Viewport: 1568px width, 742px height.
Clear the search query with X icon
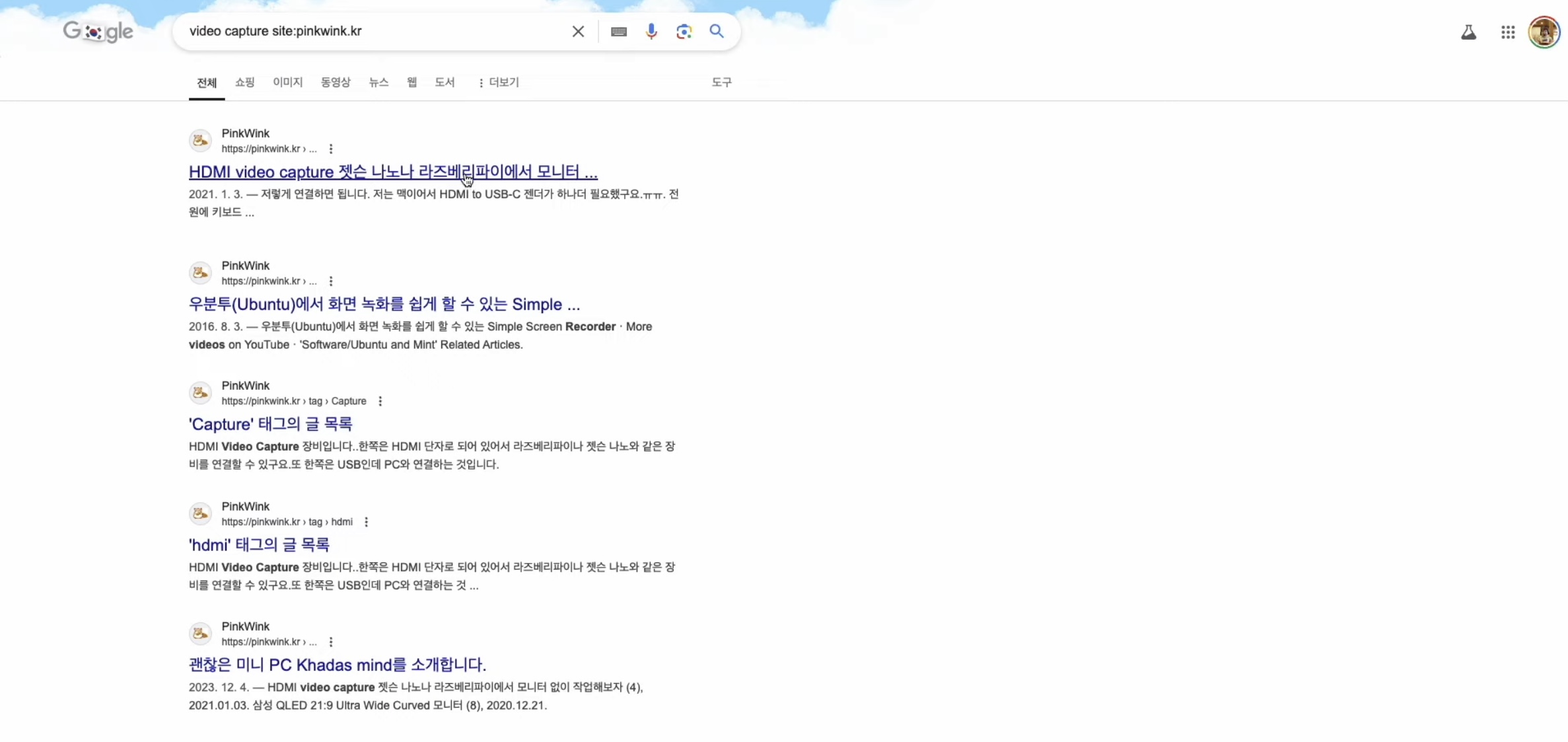578,31
